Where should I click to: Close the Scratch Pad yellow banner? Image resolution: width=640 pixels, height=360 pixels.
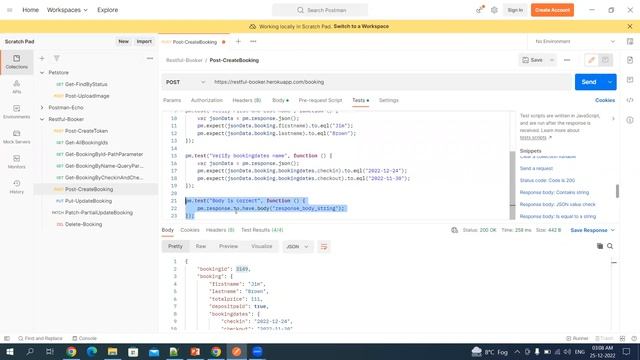pos(630,26)
